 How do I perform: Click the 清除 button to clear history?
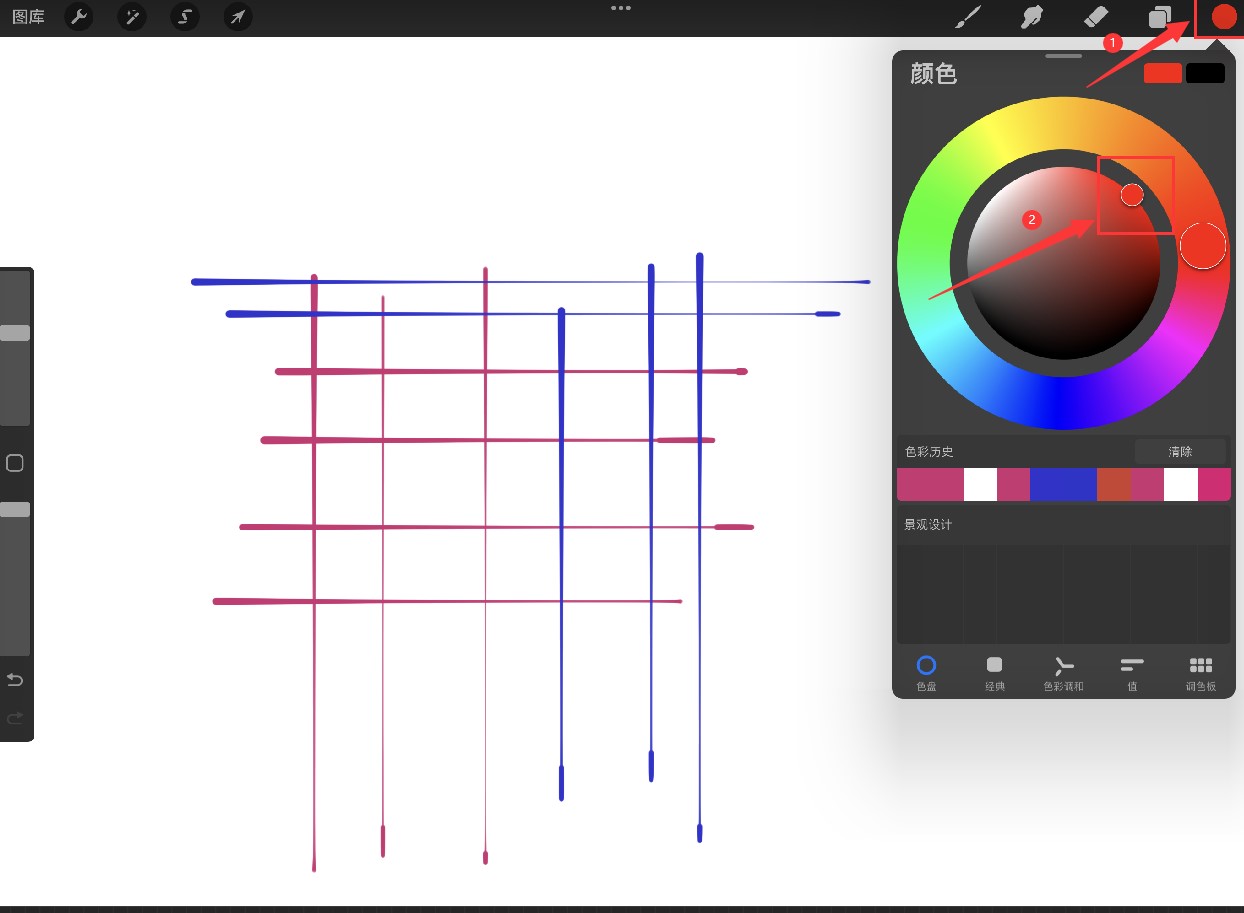(1180, 452)
